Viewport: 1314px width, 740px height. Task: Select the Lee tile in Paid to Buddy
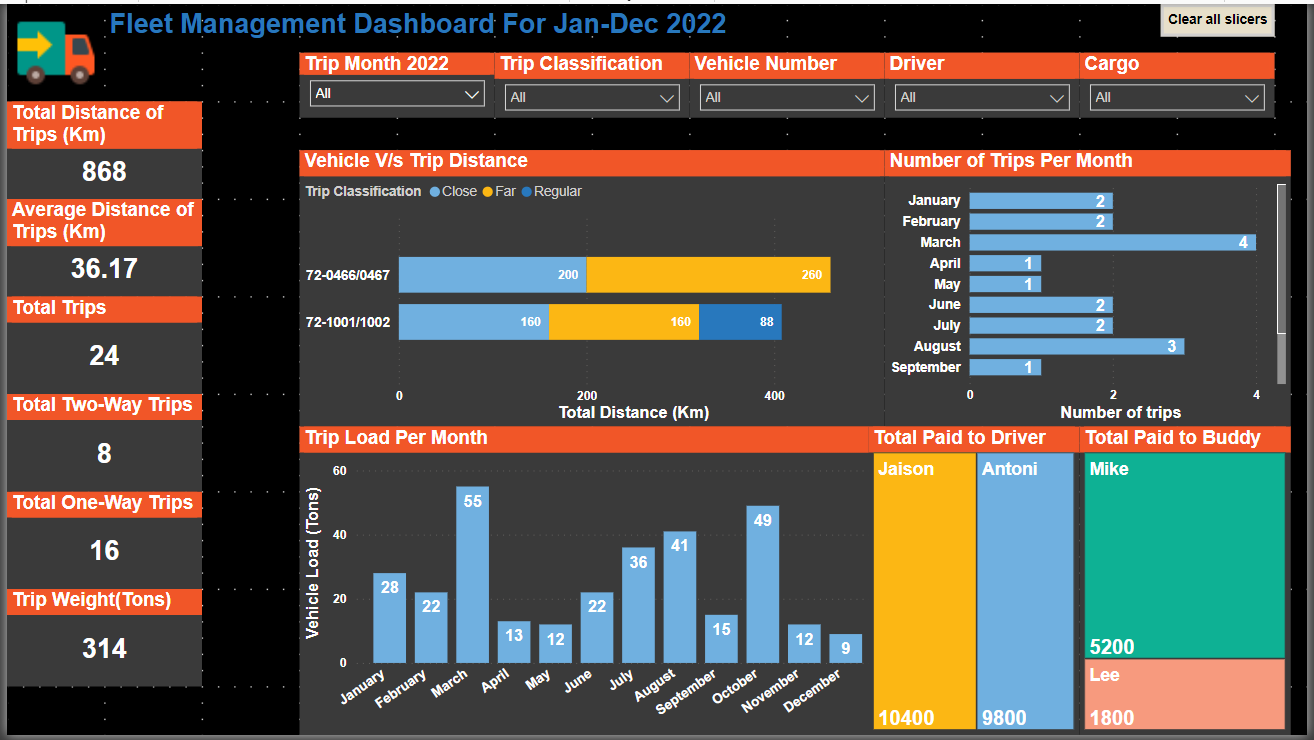pyautogui.click(x=1184, y=694)
